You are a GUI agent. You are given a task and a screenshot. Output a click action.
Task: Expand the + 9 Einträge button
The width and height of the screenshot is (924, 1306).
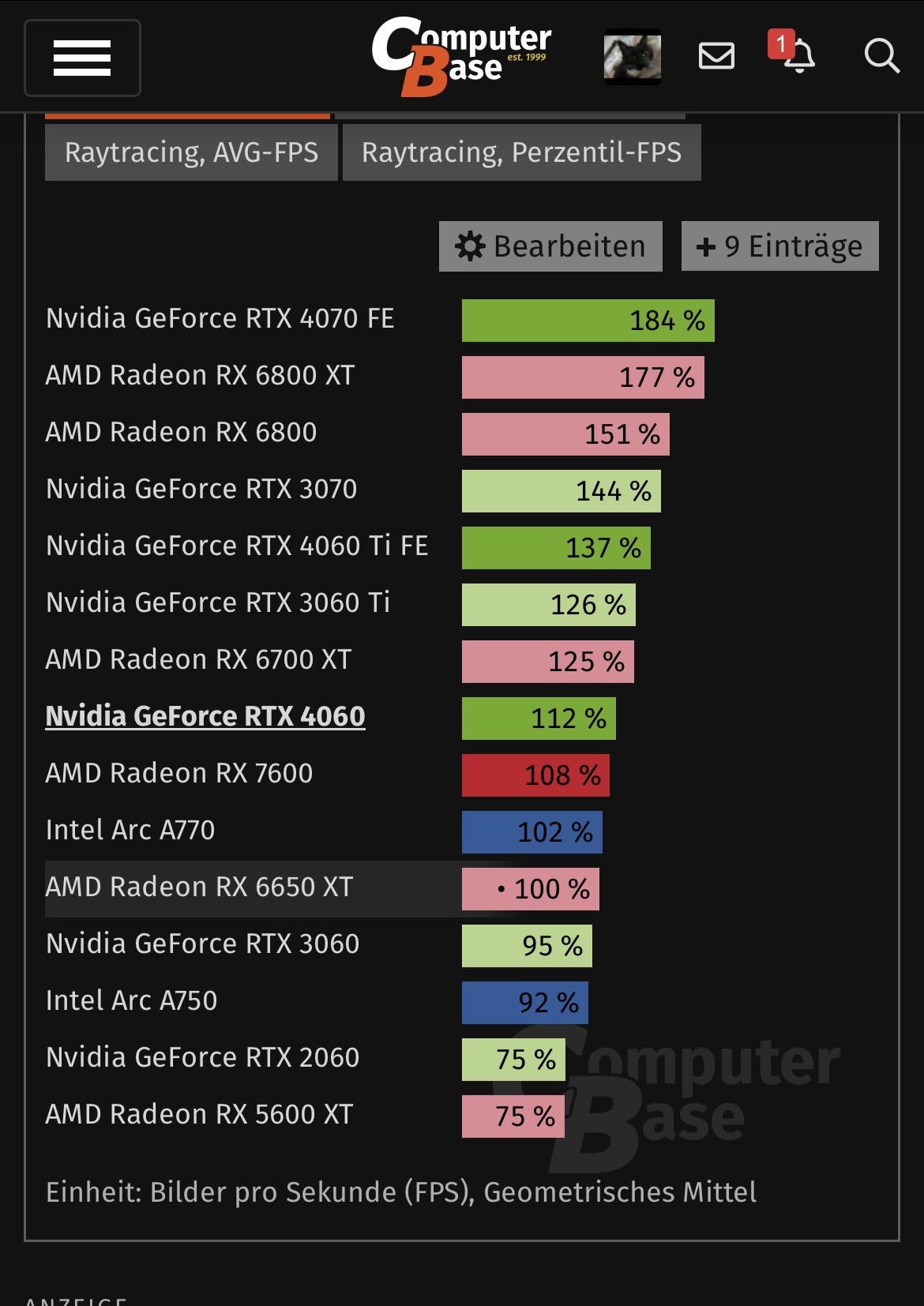[779, 246]
